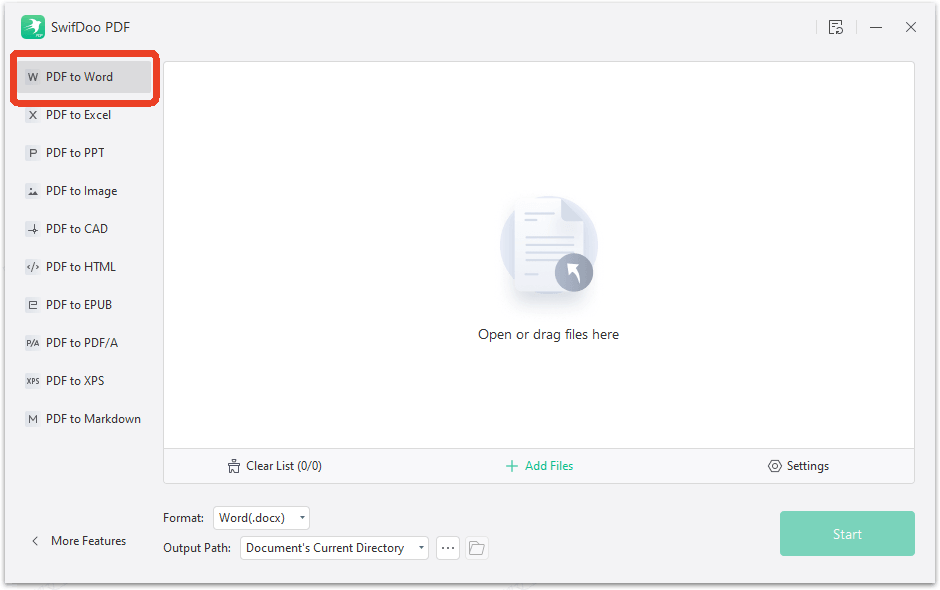The height and width of the screenshot is (590, 940).
Task: Click the X icon beside PDF to Excel
Action: point(33,115)
